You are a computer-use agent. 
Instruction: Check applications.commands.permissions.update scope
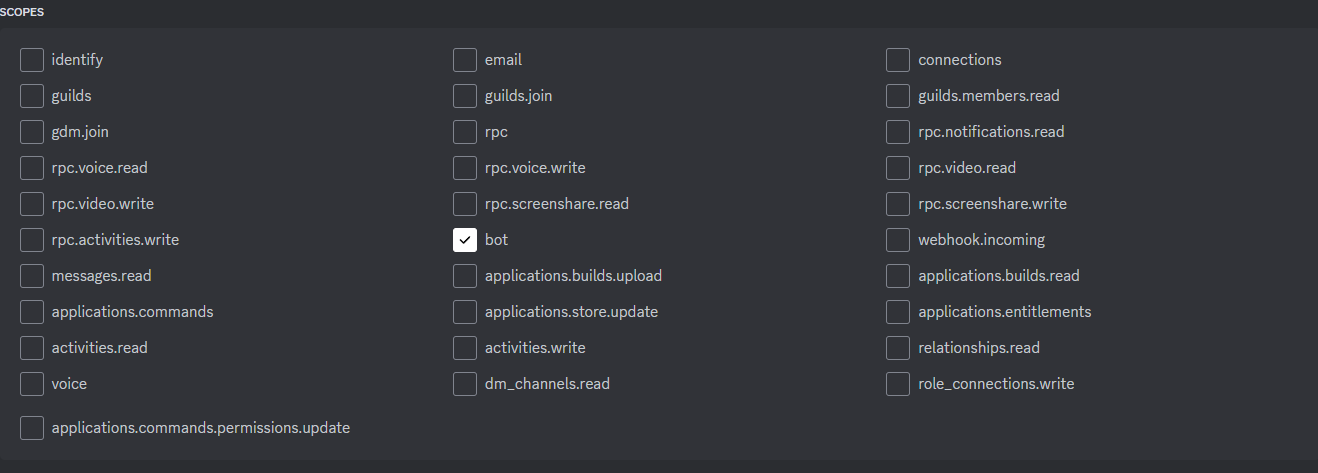(32, 428)
